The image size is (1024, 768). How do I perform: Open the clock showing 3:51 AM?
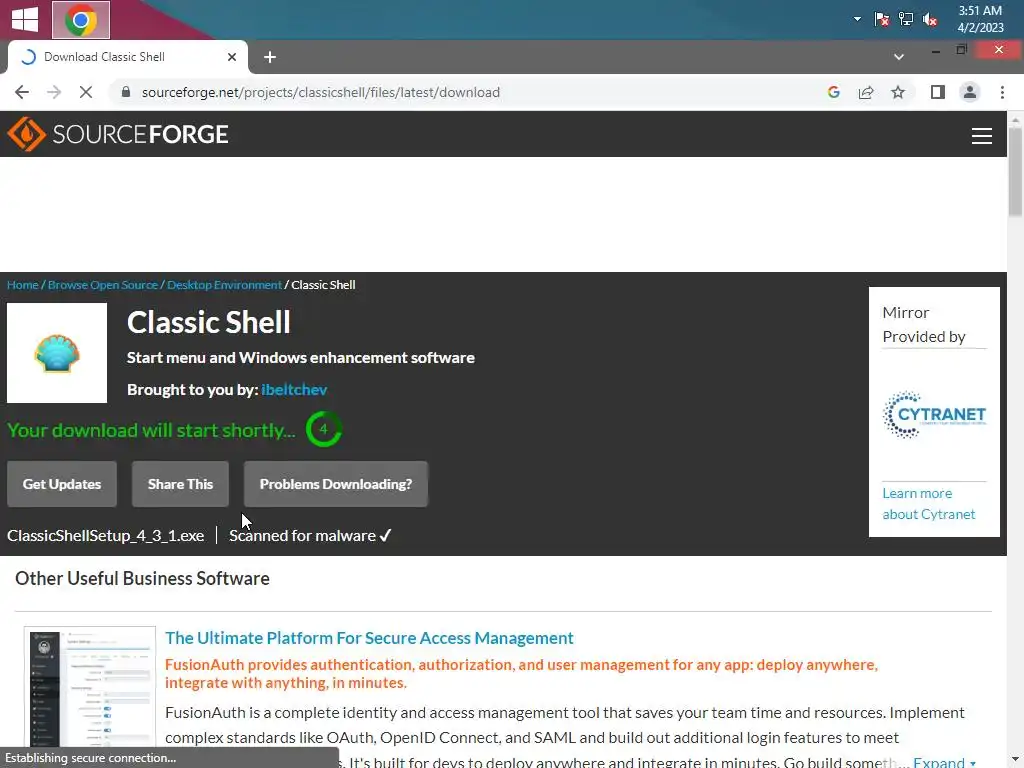[x=980, y=19]
